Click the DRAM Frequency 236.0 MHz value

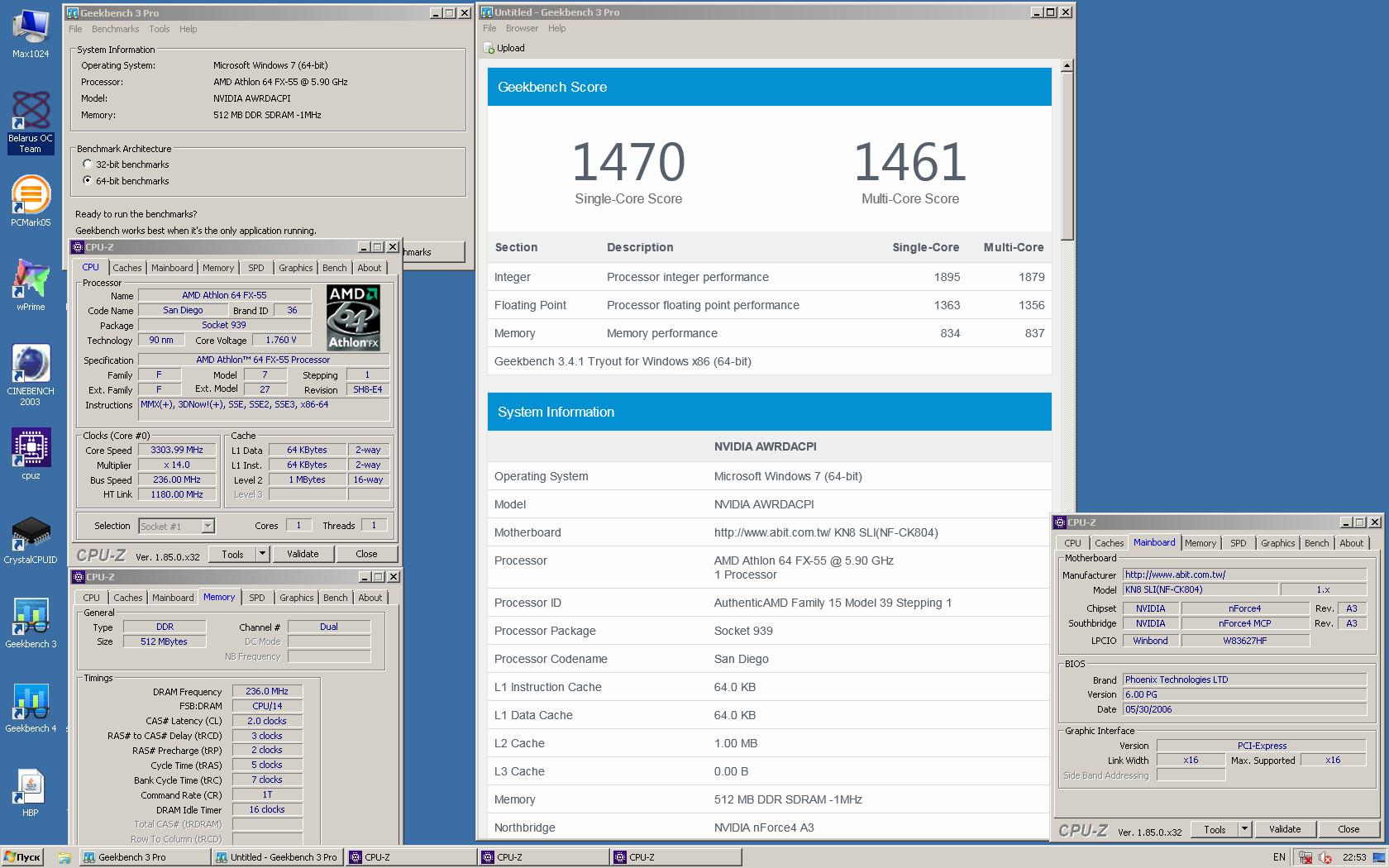pos(267,691)
